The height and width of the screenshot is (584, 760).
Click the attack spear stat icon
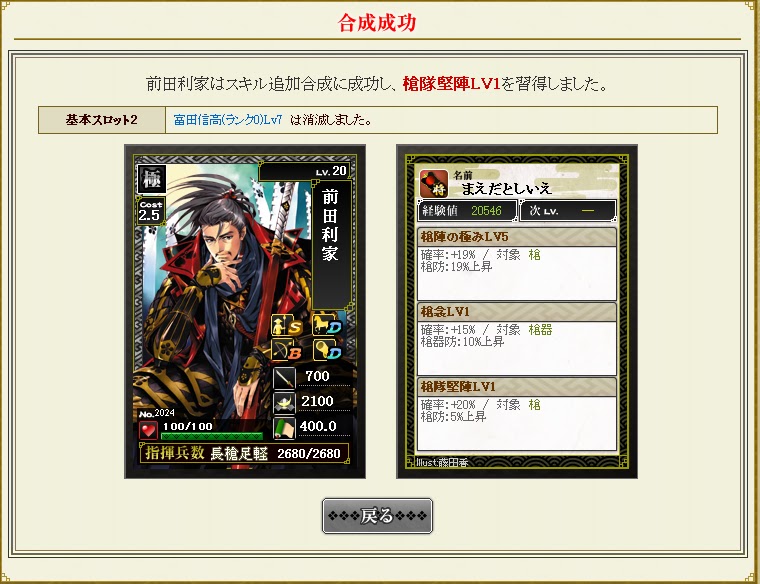[285, 378]
